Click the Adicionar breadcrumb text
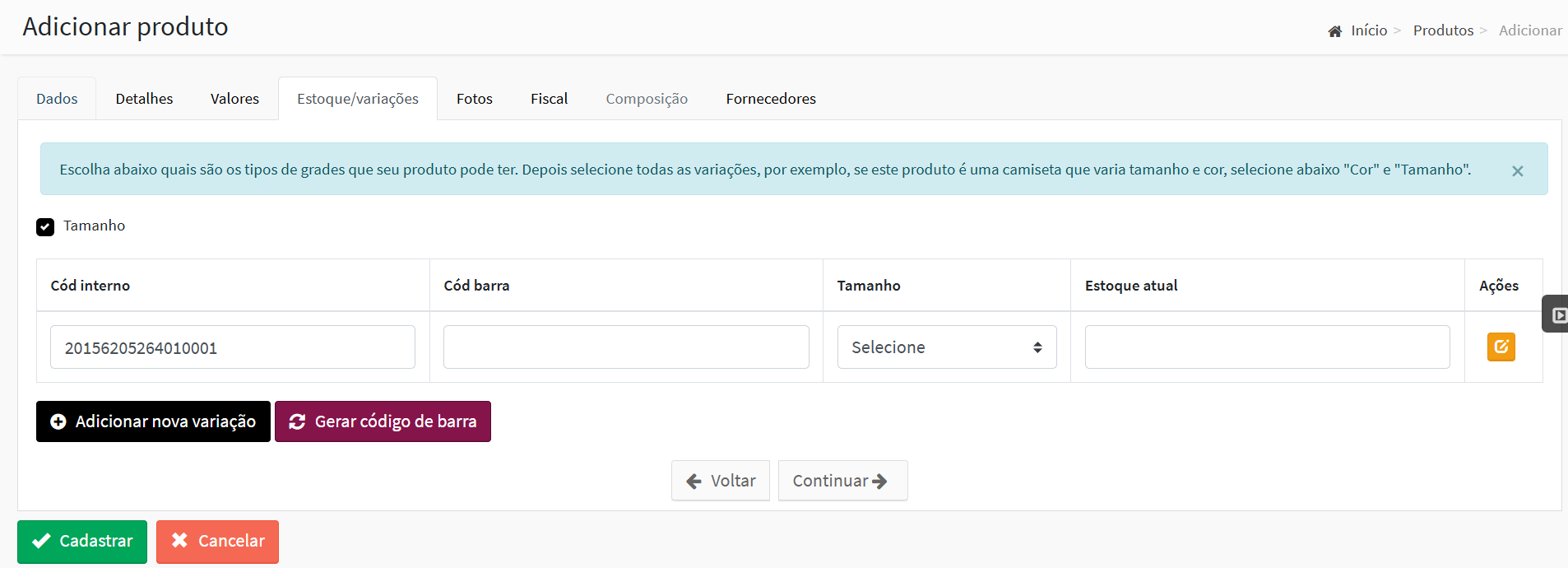 click(1530, 30)
